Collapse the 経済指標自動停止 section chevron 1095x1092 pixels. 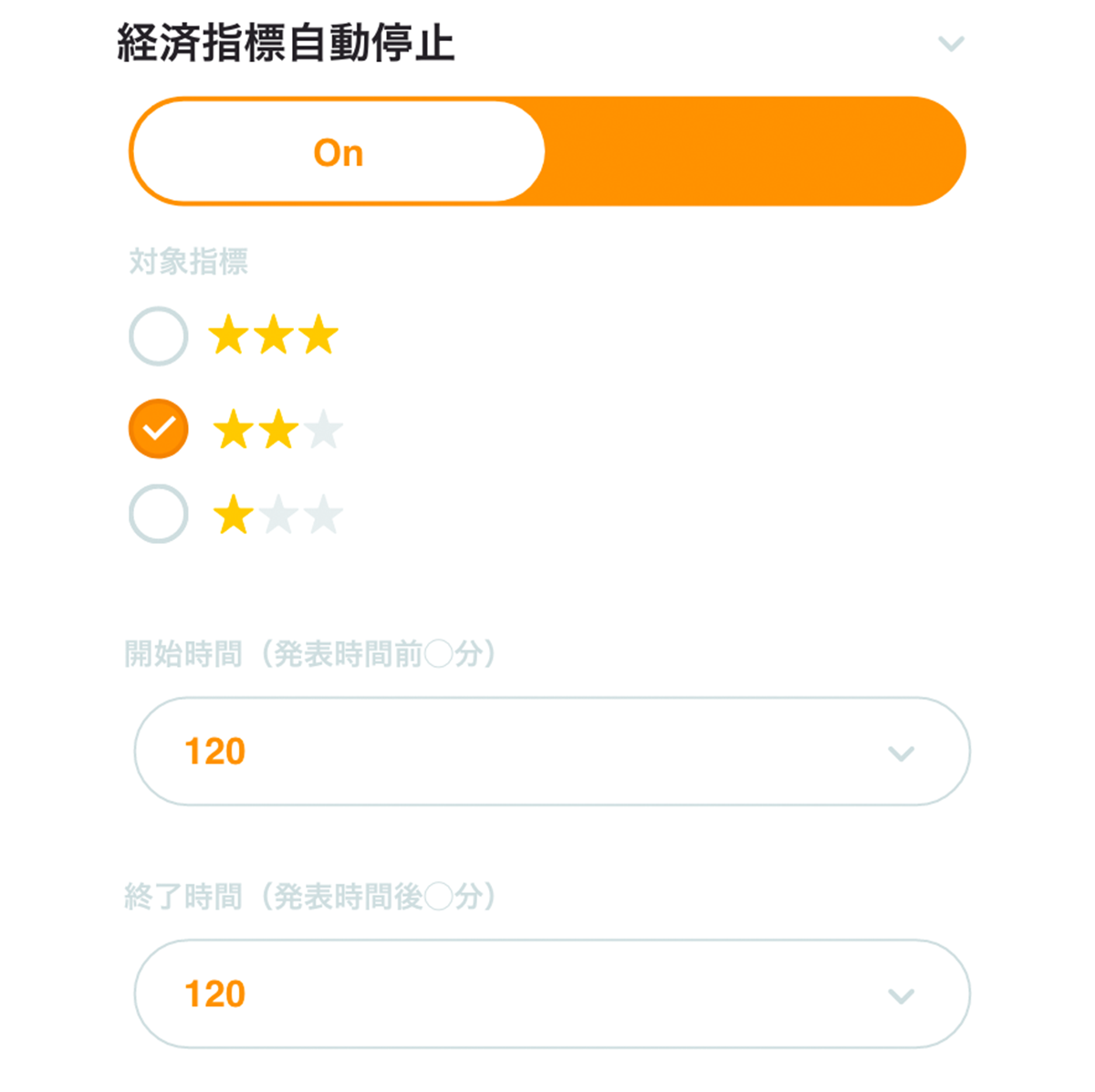(951, 44)
